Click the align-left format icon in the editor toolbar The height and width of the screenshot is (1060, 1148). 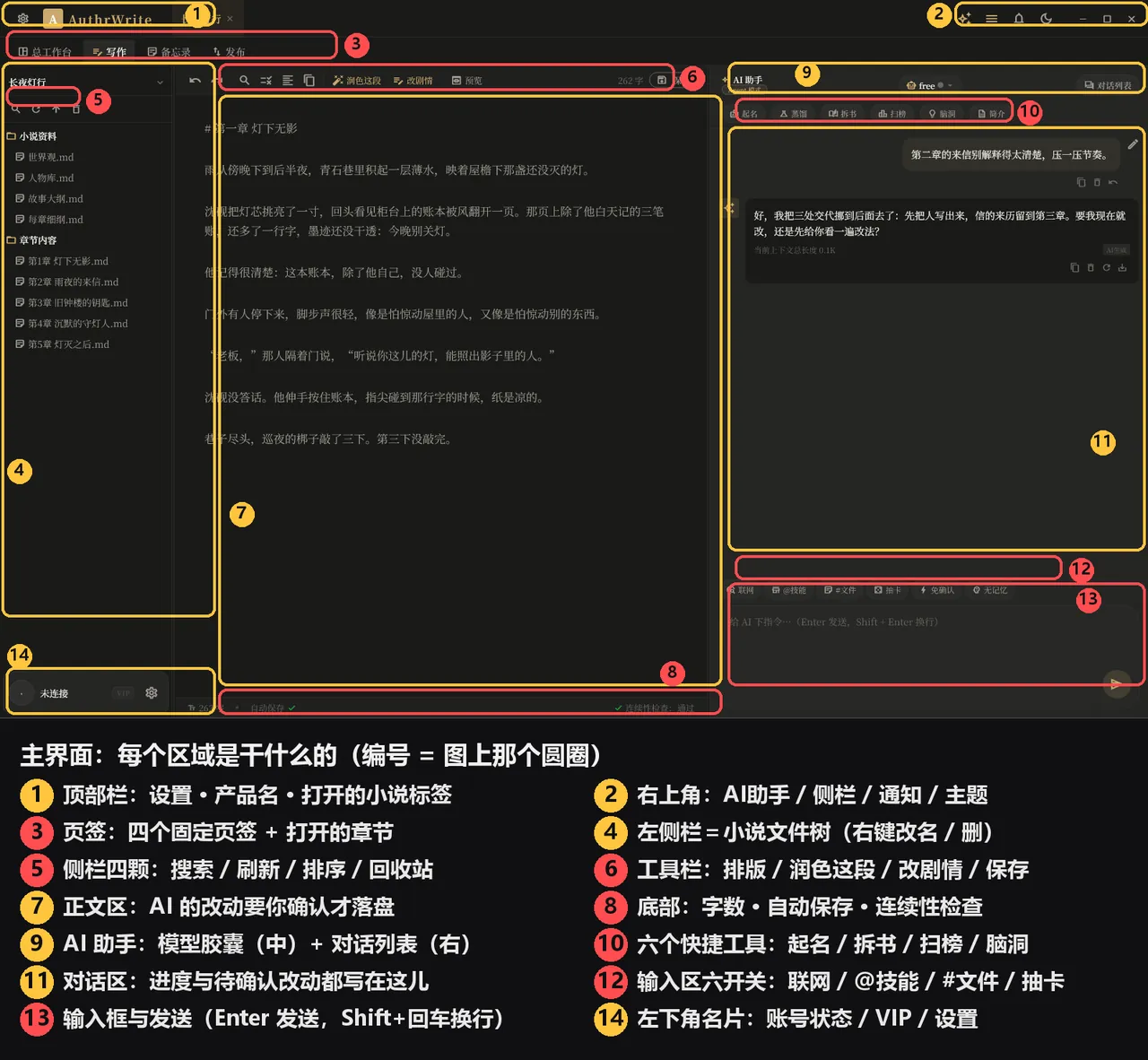(x=288, y=80)
